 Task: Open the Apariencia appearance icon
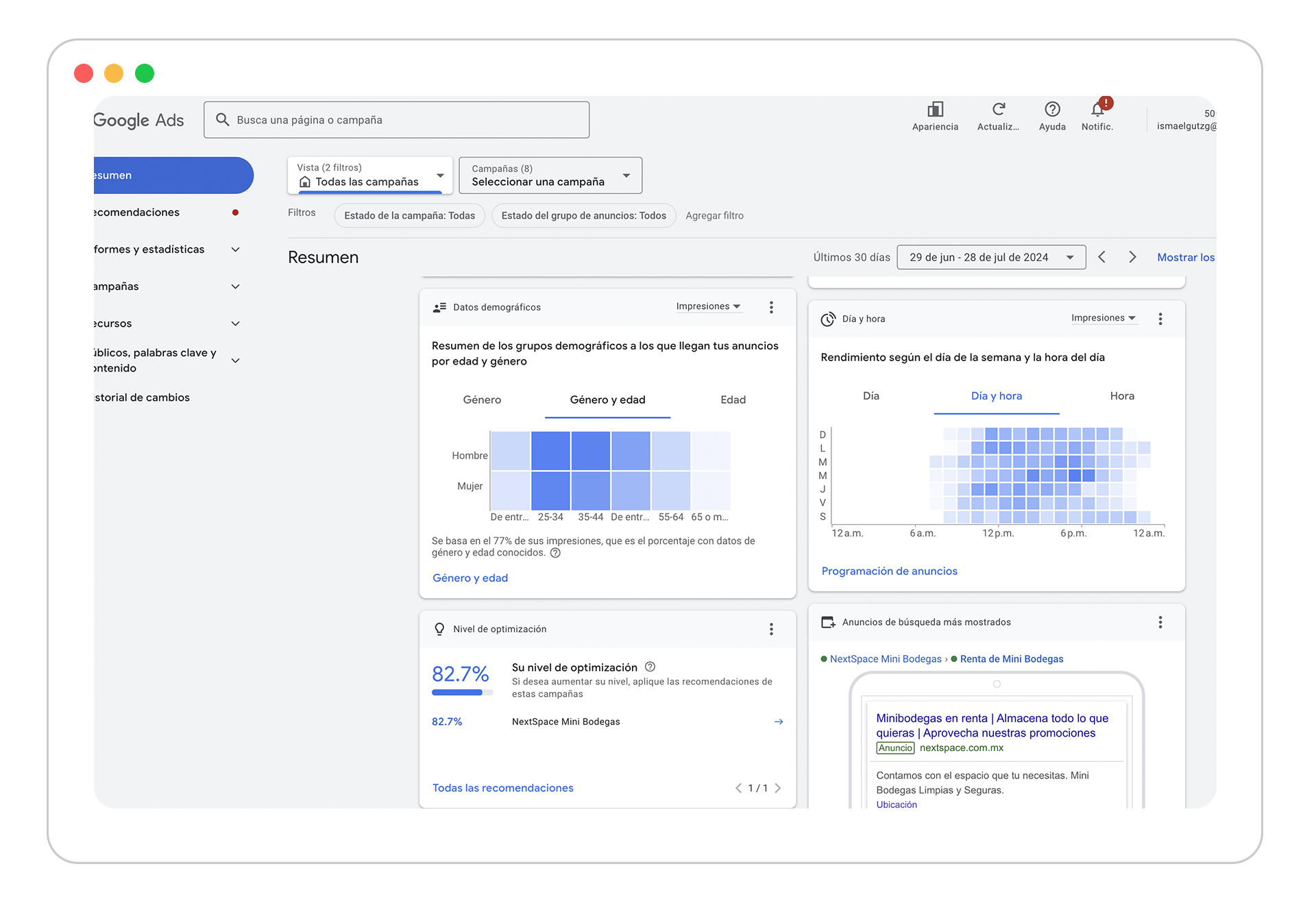click(935, 110)
